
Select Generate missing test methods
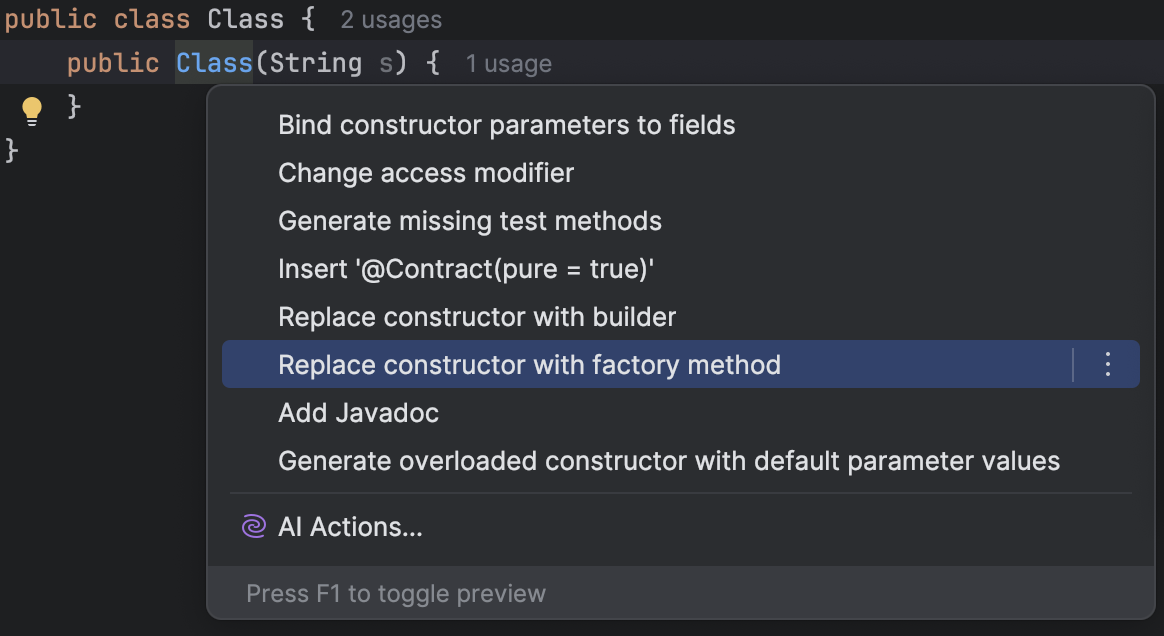(x=469, y=221)
